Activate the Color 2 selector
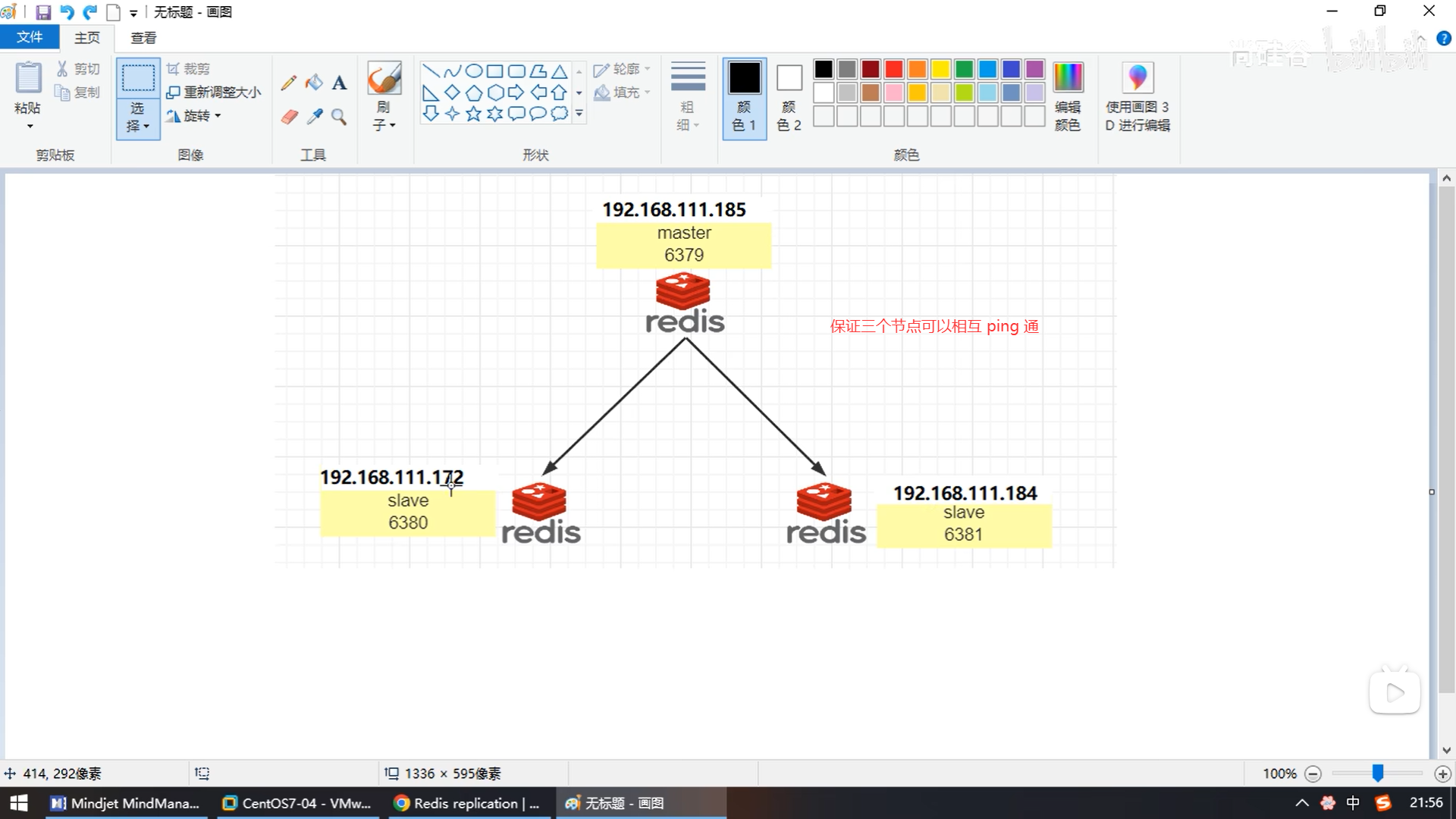The width and height of the screenshot is (1456, 819). [789, 98]
